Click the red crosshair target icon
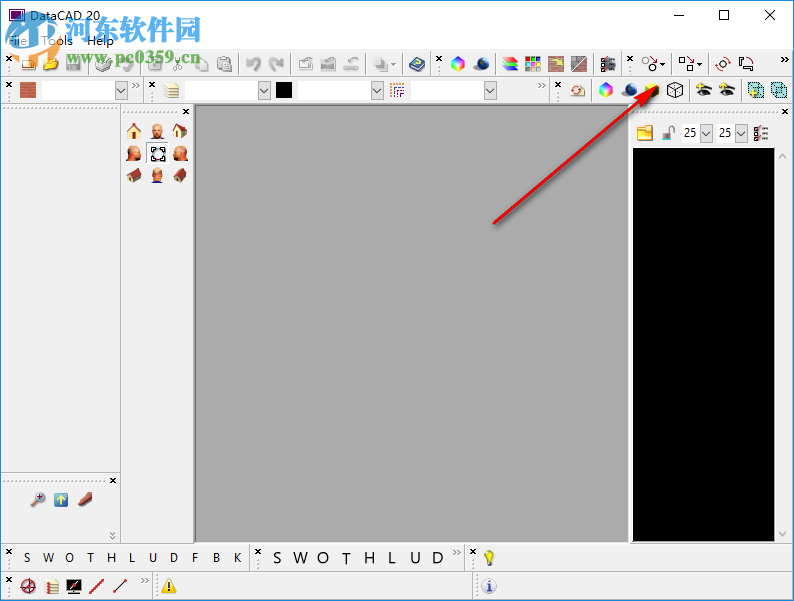The image size is (794, 601). tap(28, 586)
